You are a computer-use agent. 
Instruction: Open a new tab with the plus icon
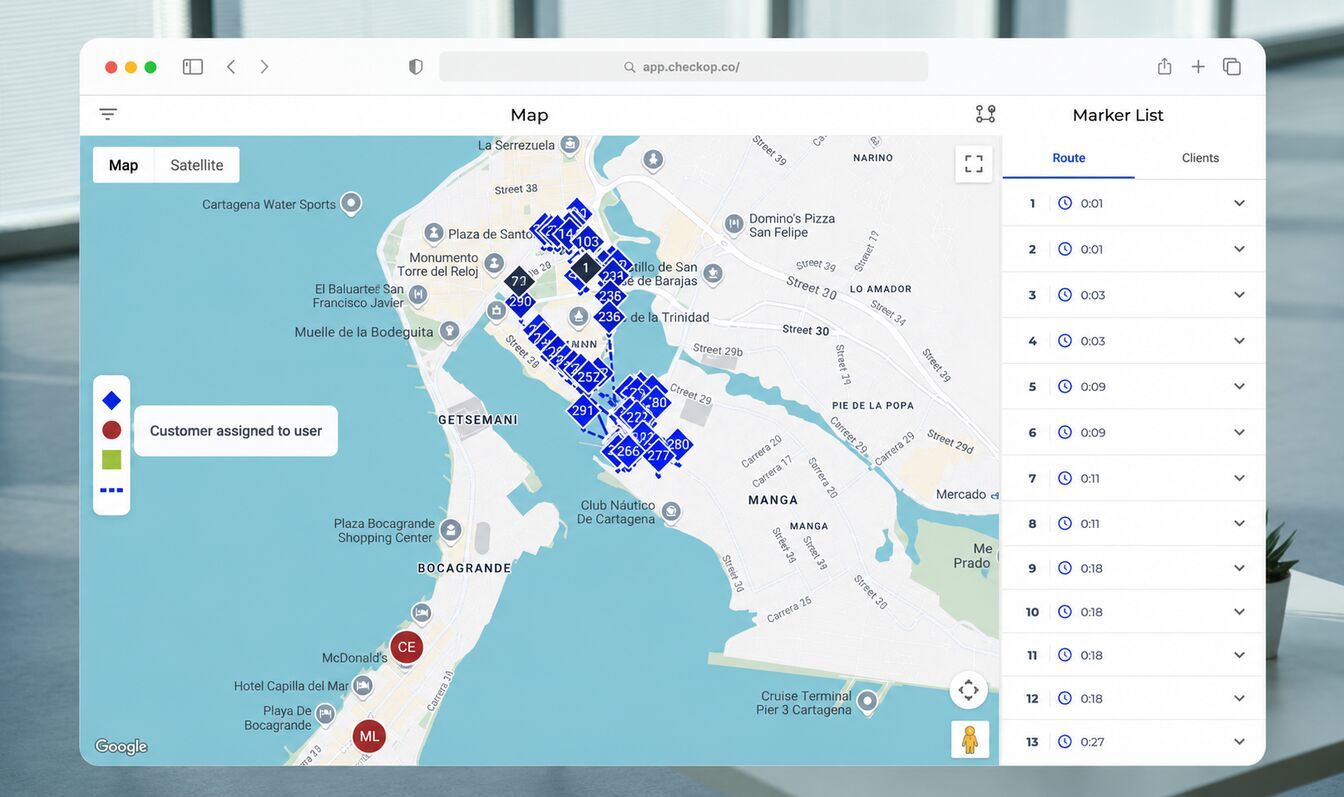tap(1198, 67)
